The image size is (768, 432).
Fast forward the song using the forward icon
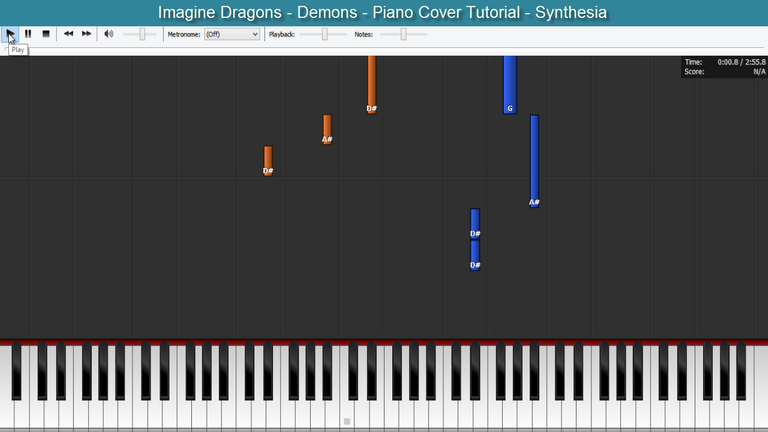pyautogui.click(x=86, y=34)
